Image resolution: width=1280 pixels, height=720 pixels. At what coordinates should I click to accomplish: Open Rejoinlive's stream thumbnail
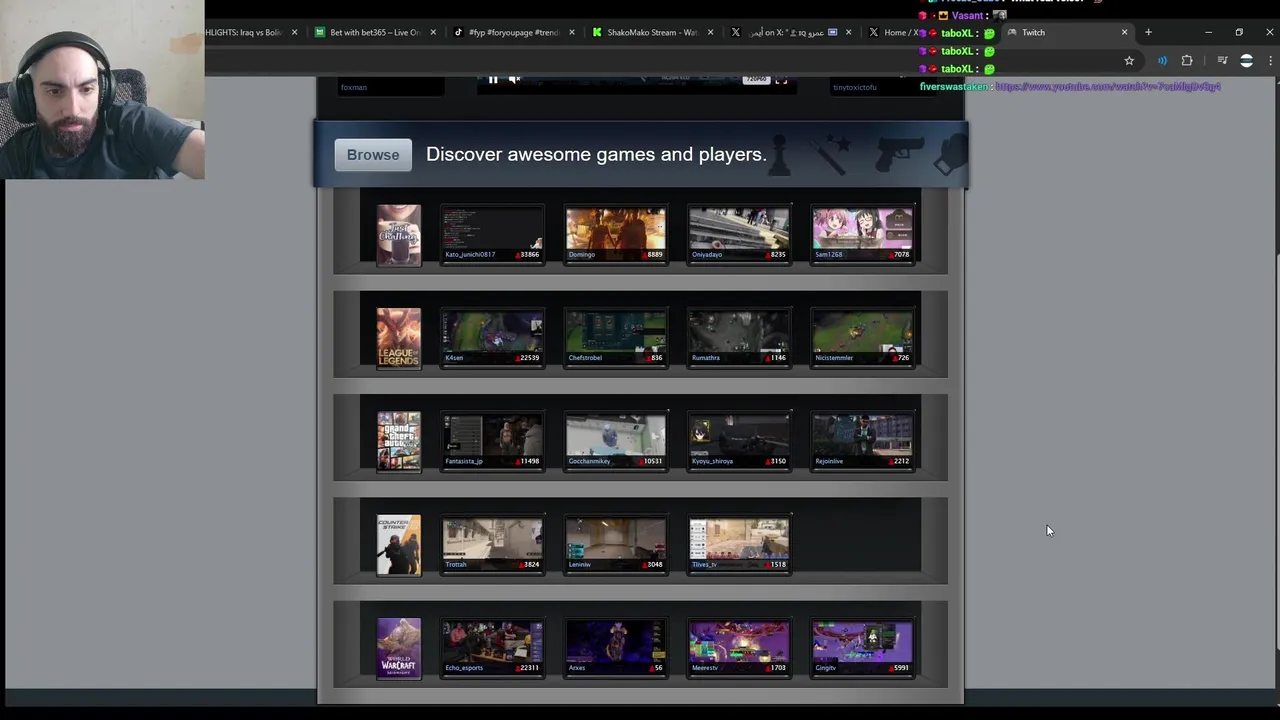point(862,441)
